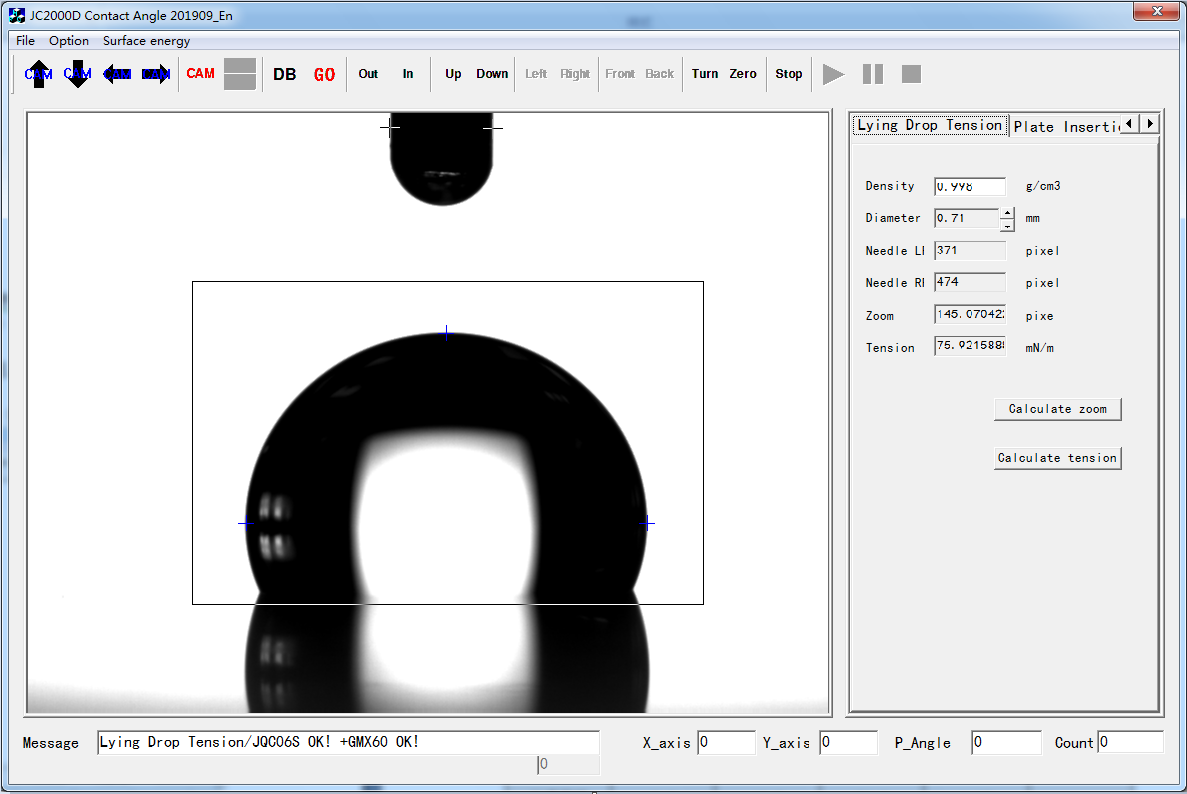
Task: Click the gray split-rectangle toolbar icon
Action: tap(240, 74)
